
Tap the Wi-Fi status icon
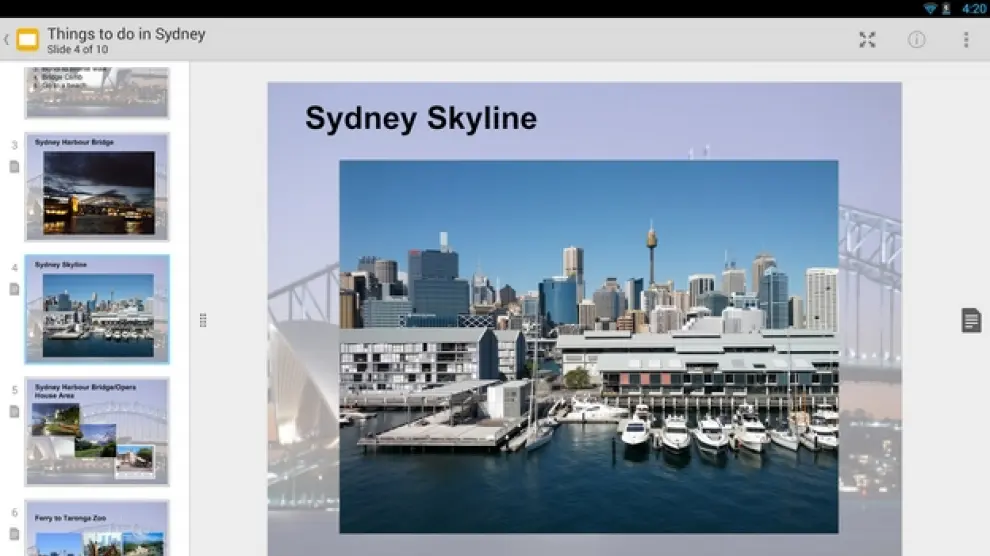(930, 8)
